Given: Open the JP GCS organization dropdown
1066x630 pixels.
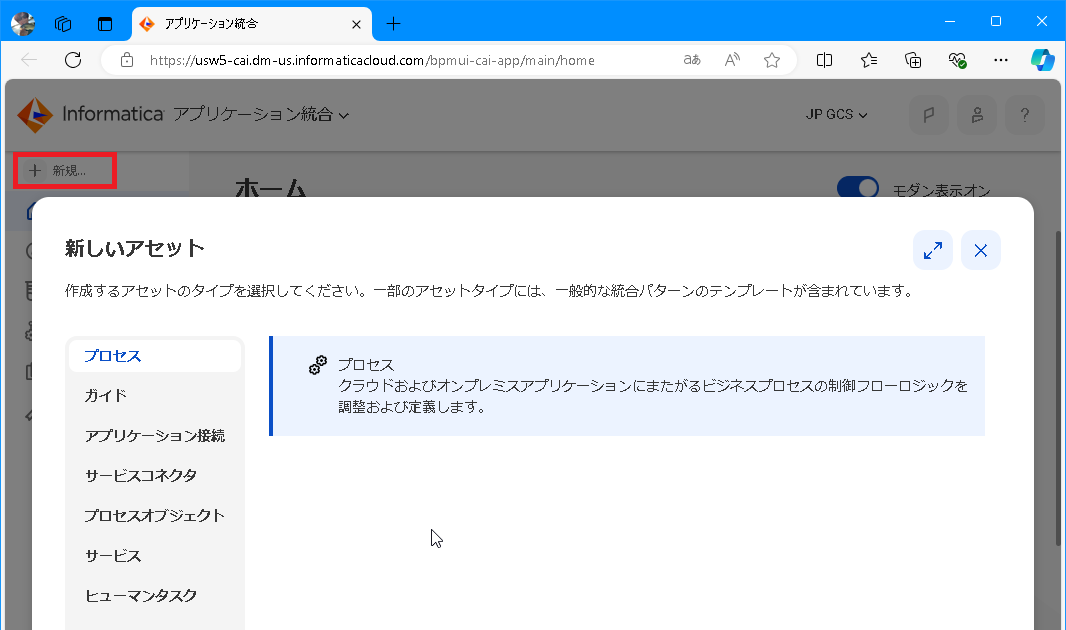Looking at the screenshot, I should coord(836,115).
